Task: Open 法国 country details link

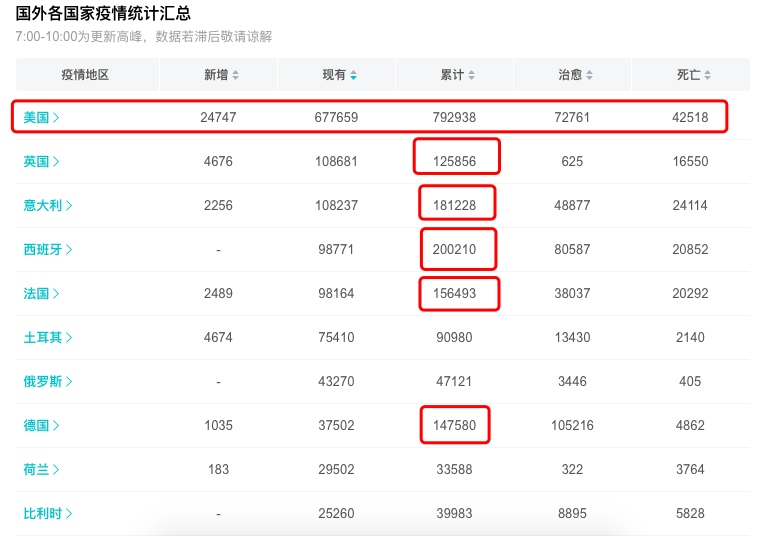Action: click(42, 293)
